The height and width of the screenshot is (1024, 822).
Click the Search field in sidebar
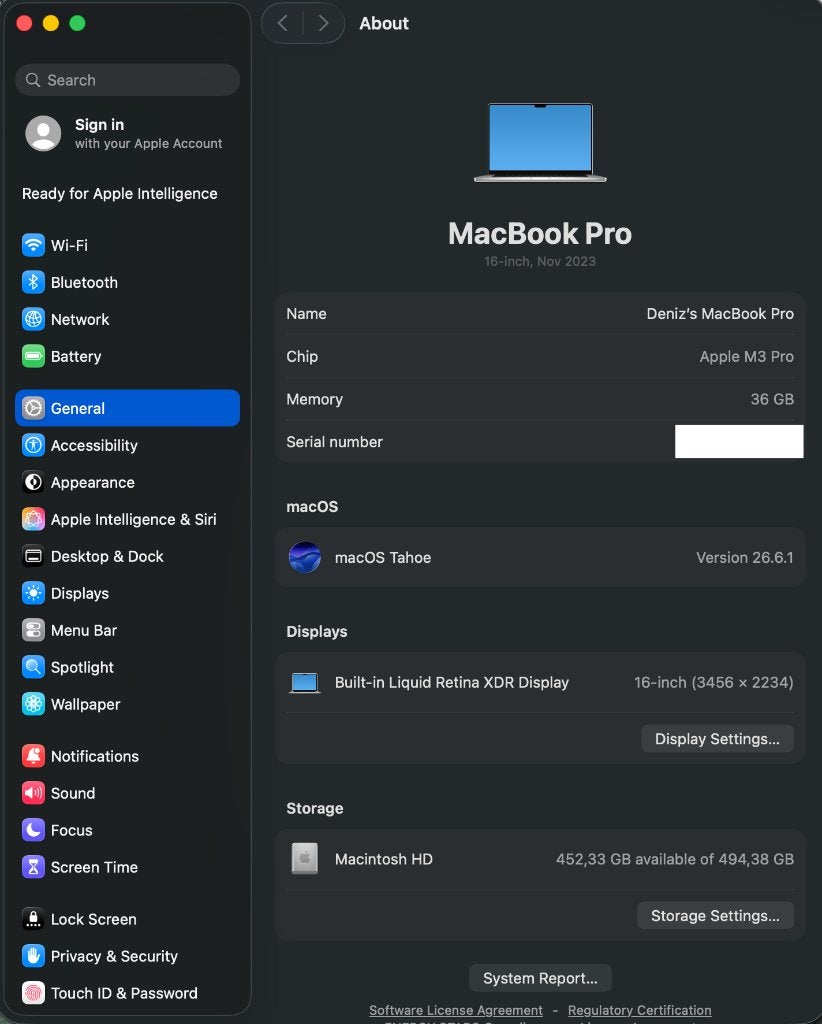click(128, 80)
